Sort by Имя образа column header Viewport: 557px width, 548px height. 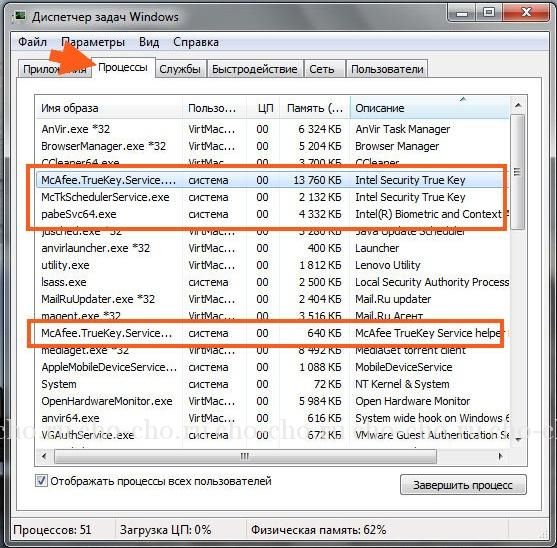pyautogui.click(x=109, y=108)
